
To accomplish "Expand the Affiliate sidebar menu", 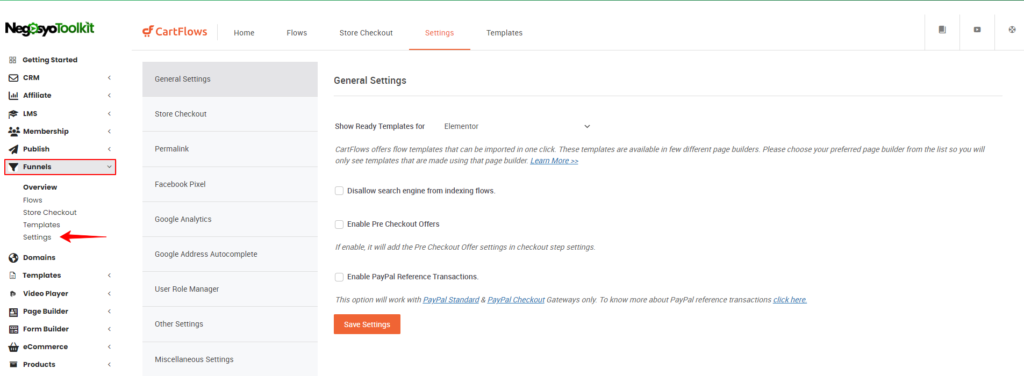I will point(110,95).
